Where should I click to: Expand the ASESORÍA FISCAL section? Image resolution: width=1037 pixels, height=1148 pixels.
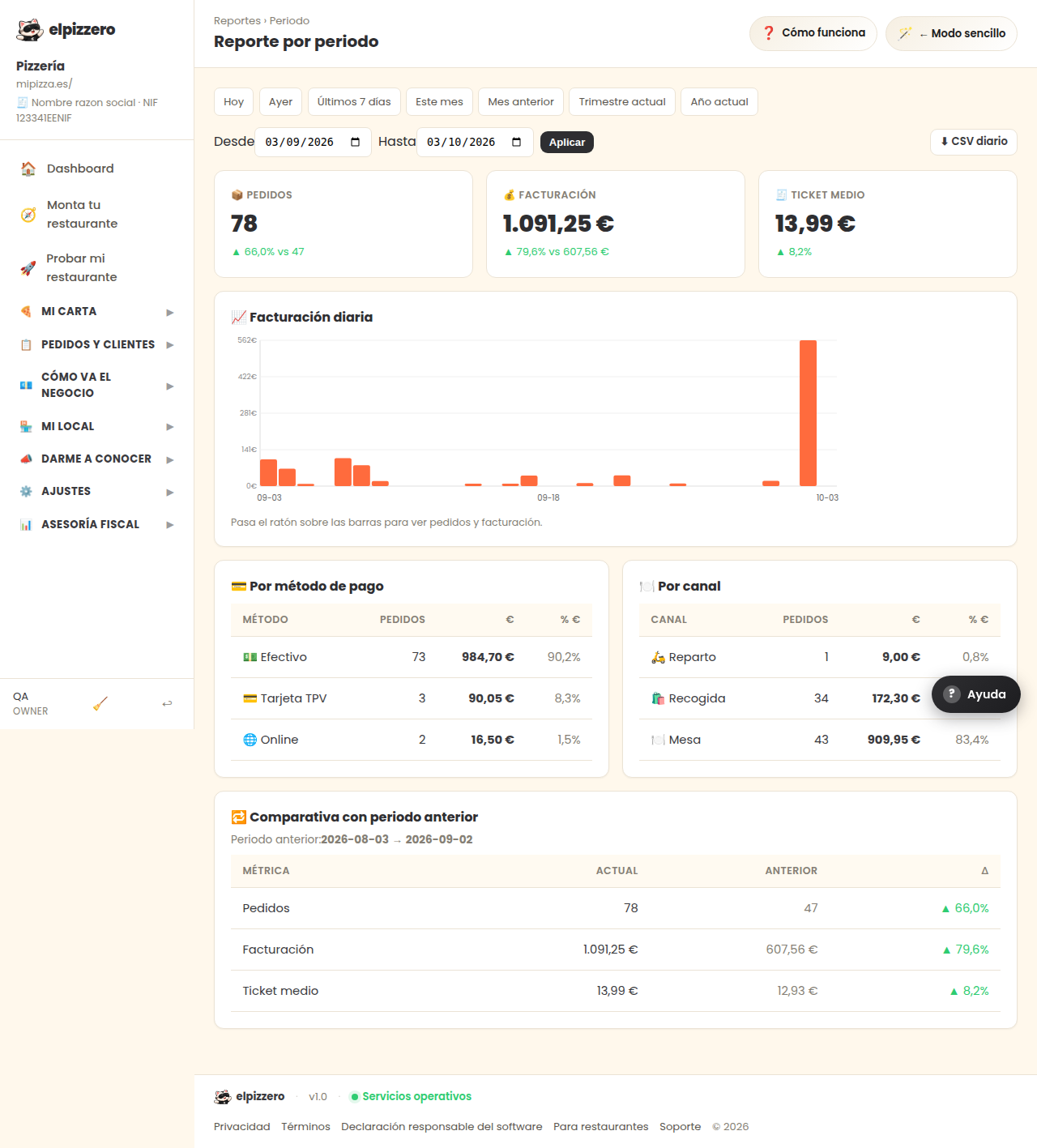97,525
